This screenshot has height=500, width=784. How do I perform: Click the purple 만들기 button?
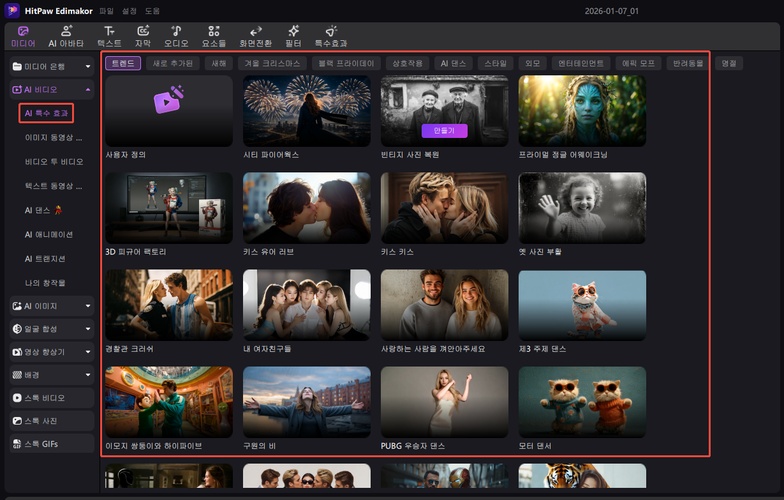coord(444,131)
